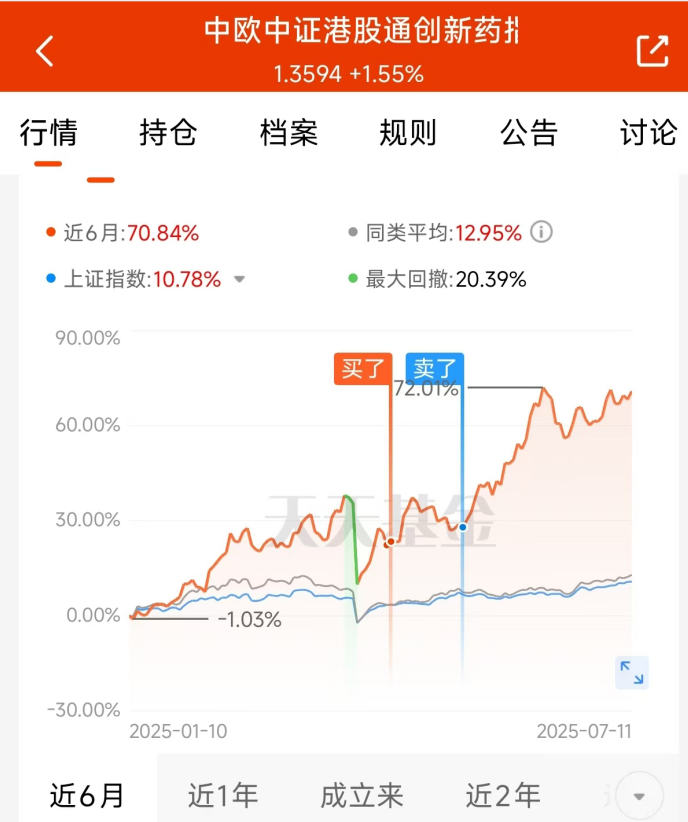Select the 近1年 time range
The image size is (688, 822).
223,796
